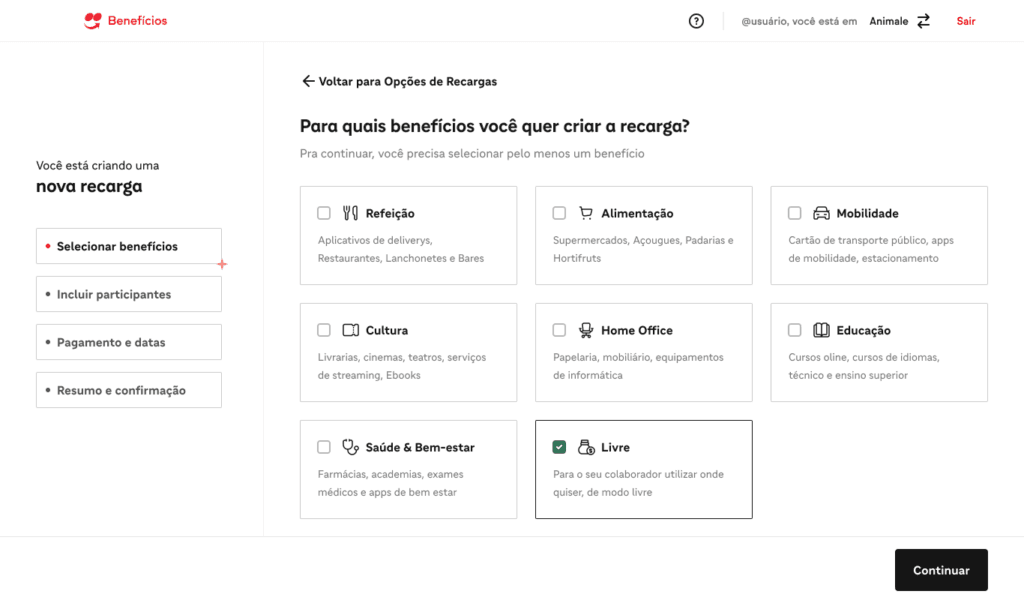Click the Mobilidade title label
This screenshot has width=1024, height=603.
coord(867,213)
